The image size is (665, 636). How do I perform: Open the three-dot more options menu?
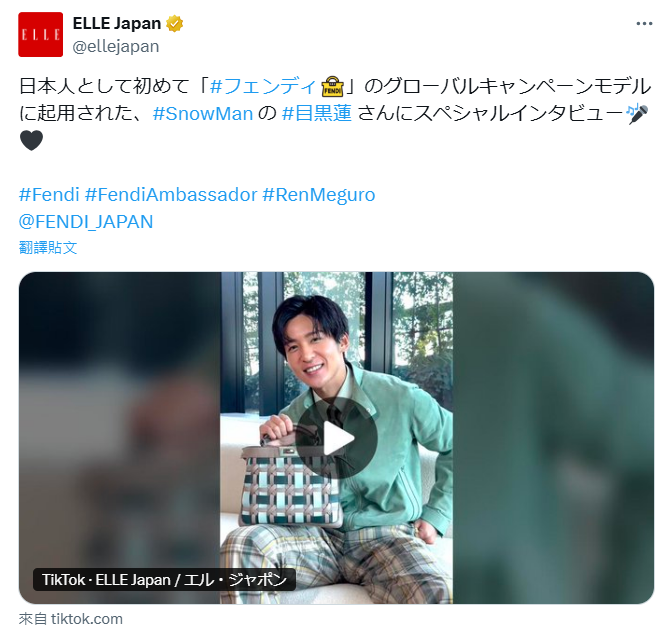coord(644,24)
